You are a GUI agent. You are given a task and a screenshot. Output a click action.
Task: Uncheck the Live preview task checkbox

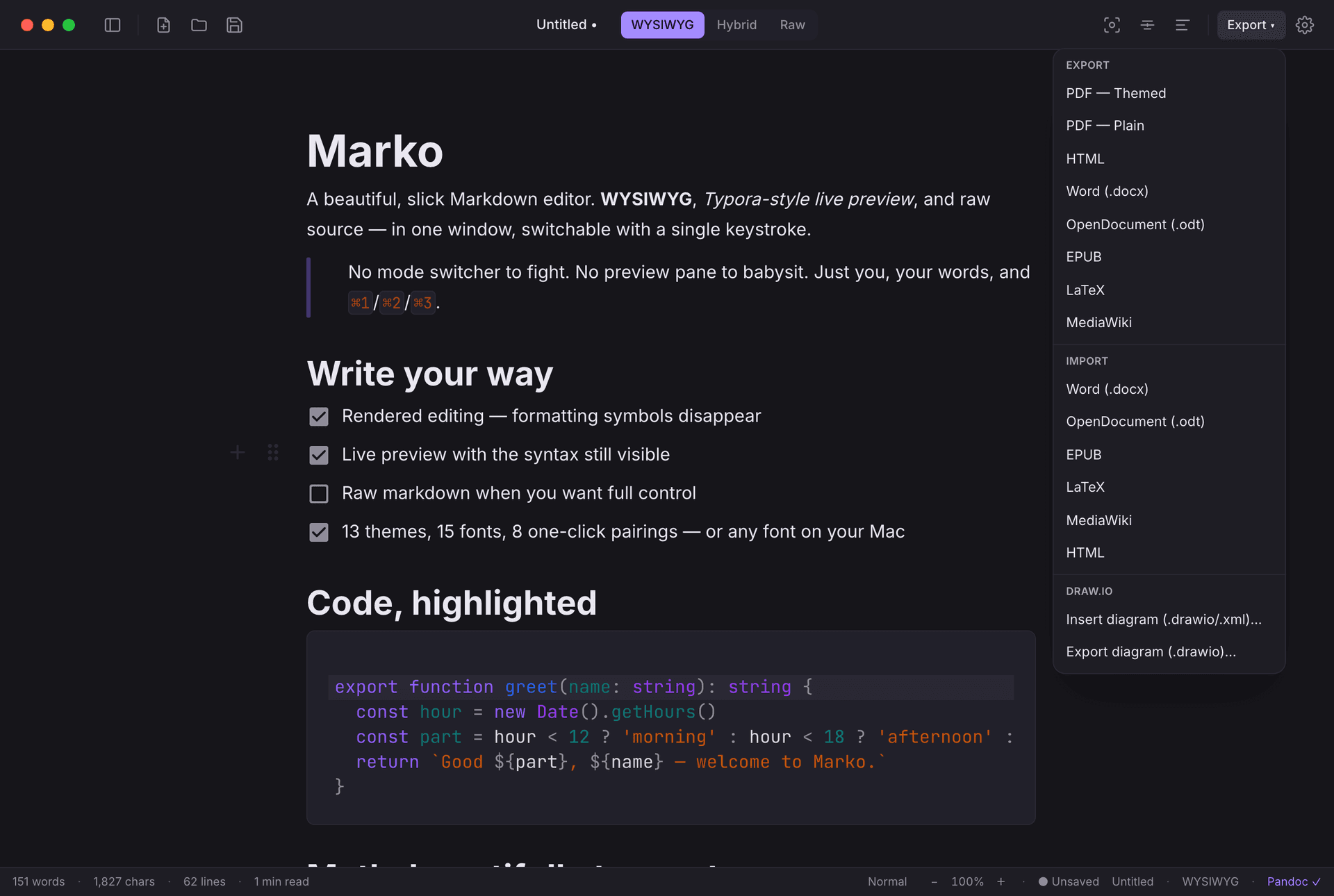[x=319, y=455]
